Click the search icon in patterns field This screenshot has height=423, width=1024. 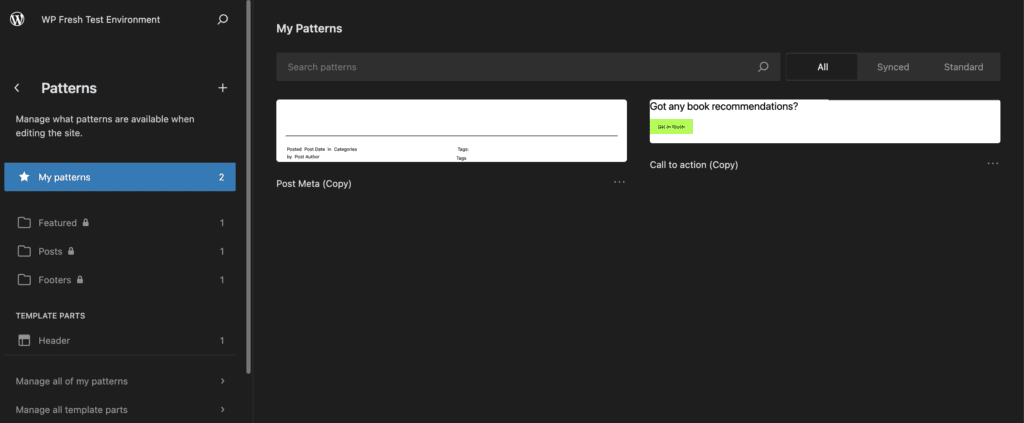pyautogui.click(x=763, y=67)
